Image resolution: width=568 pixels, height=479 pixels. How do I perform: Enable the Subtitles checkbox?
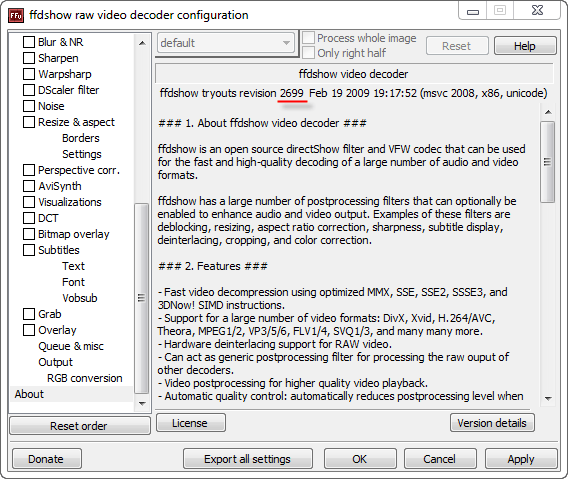29,250
